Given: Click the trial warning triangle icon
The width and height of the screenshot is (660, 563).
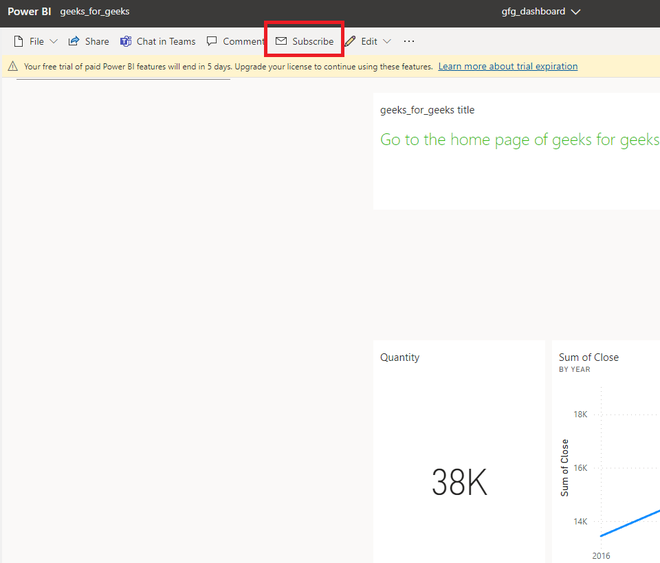Looking at the screenshot, I should coord(13,66).
